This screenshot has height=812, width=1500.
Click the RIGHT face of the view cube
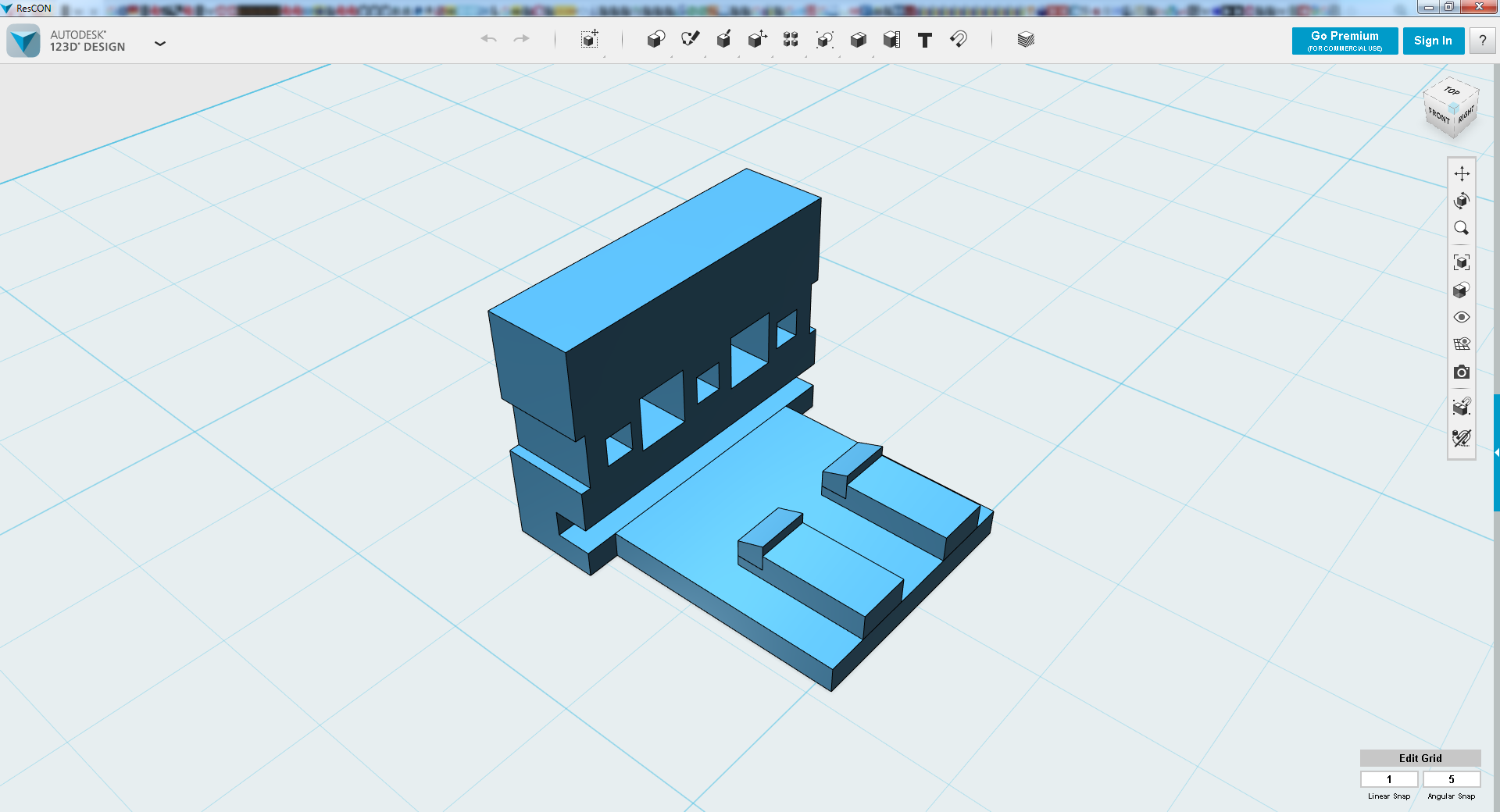click(x=1466, y=115)
